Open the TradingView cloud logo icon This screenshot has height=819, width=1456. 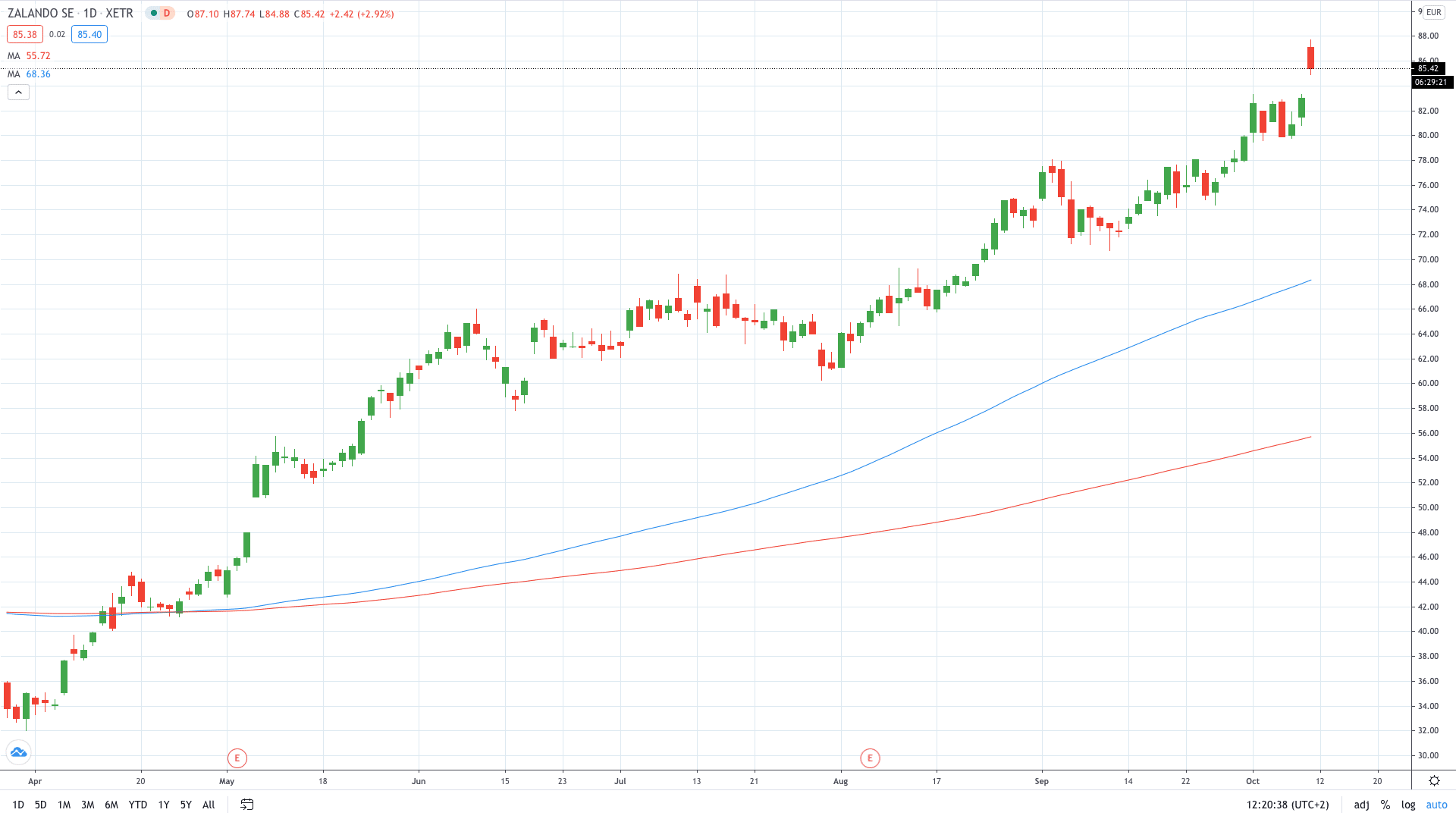(x=18, y=752)
